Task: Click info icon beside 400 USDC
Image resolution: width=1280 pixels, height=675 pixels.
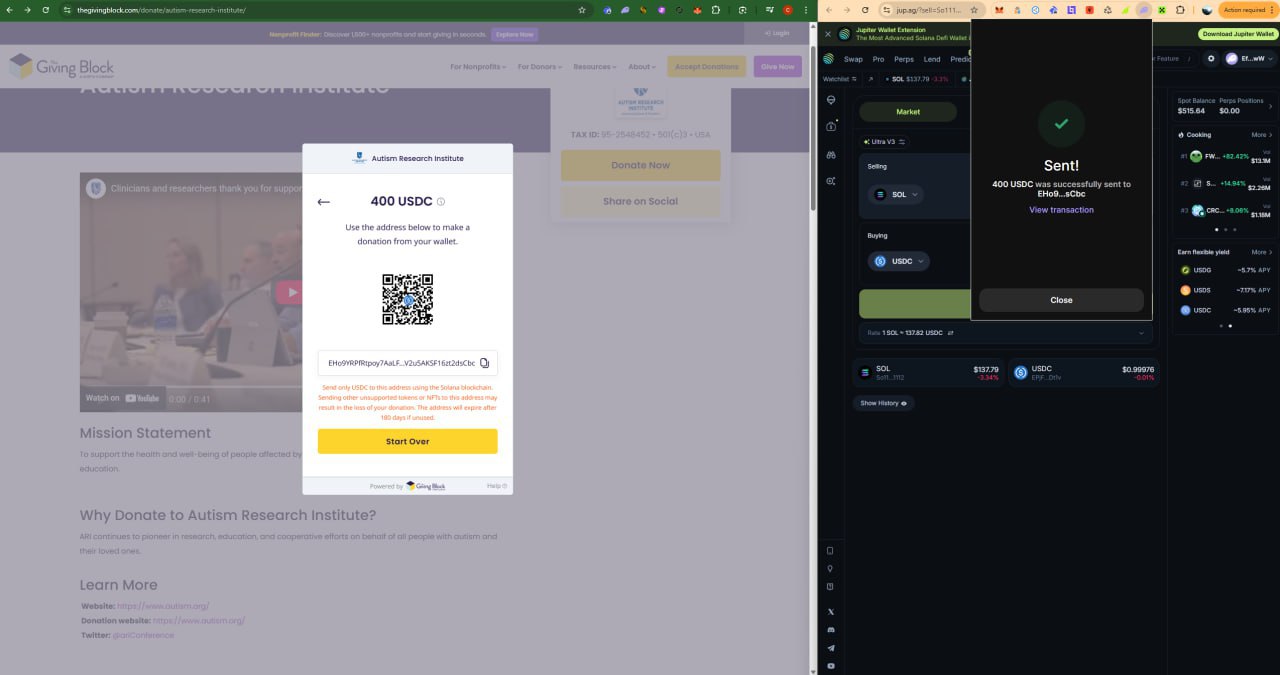Action: (441, 202)
